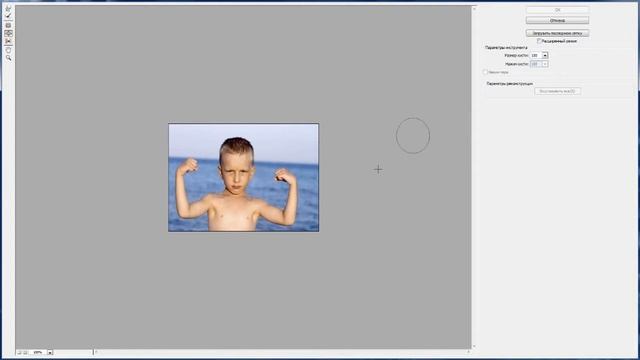Click the Параметры инструмента label

[x=506, y=48]
